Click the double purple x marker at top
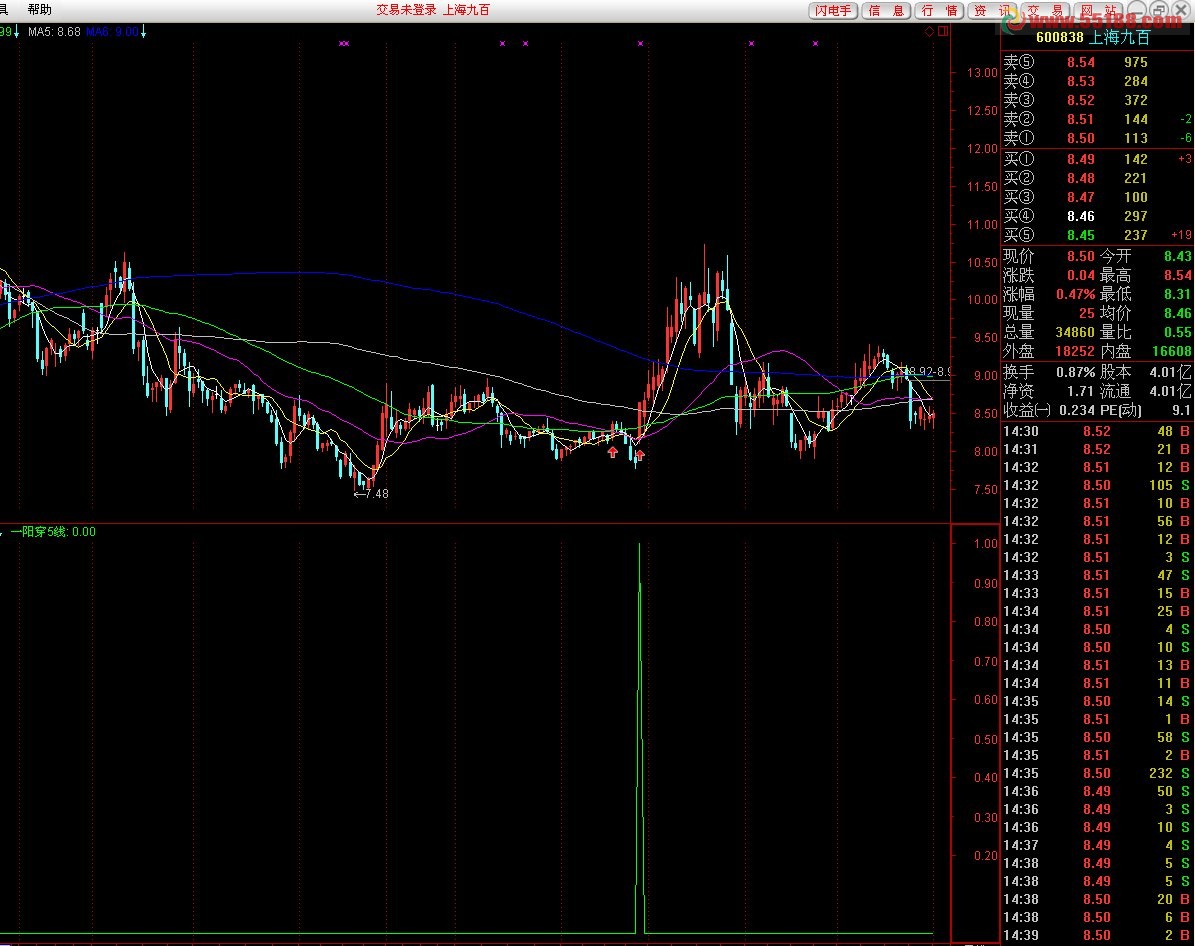This screenshot has width=1195, height=946. click(x=344, y=44)
